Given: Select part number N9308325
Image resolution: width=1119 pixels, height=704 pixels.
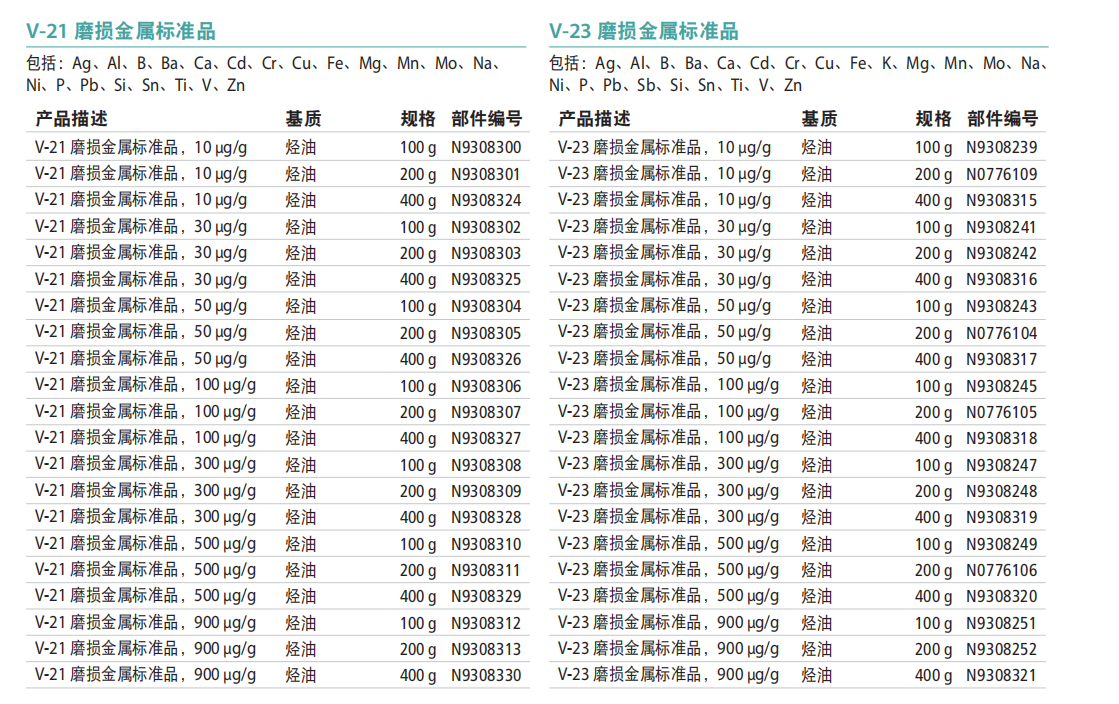Looking at the screenshot, I should coord(486,280).
